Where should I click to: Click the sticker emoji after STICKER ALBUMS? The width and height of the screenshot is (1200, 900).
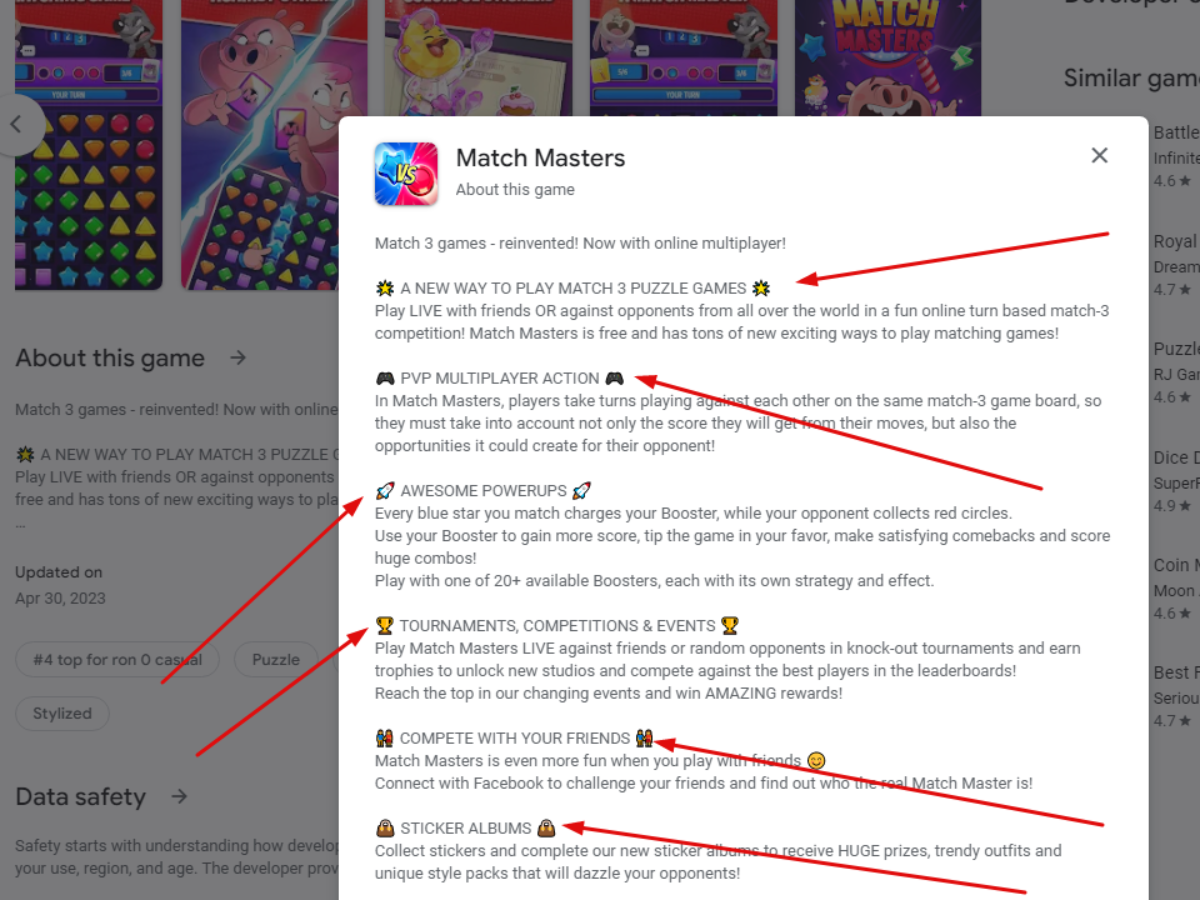(546, 828)
